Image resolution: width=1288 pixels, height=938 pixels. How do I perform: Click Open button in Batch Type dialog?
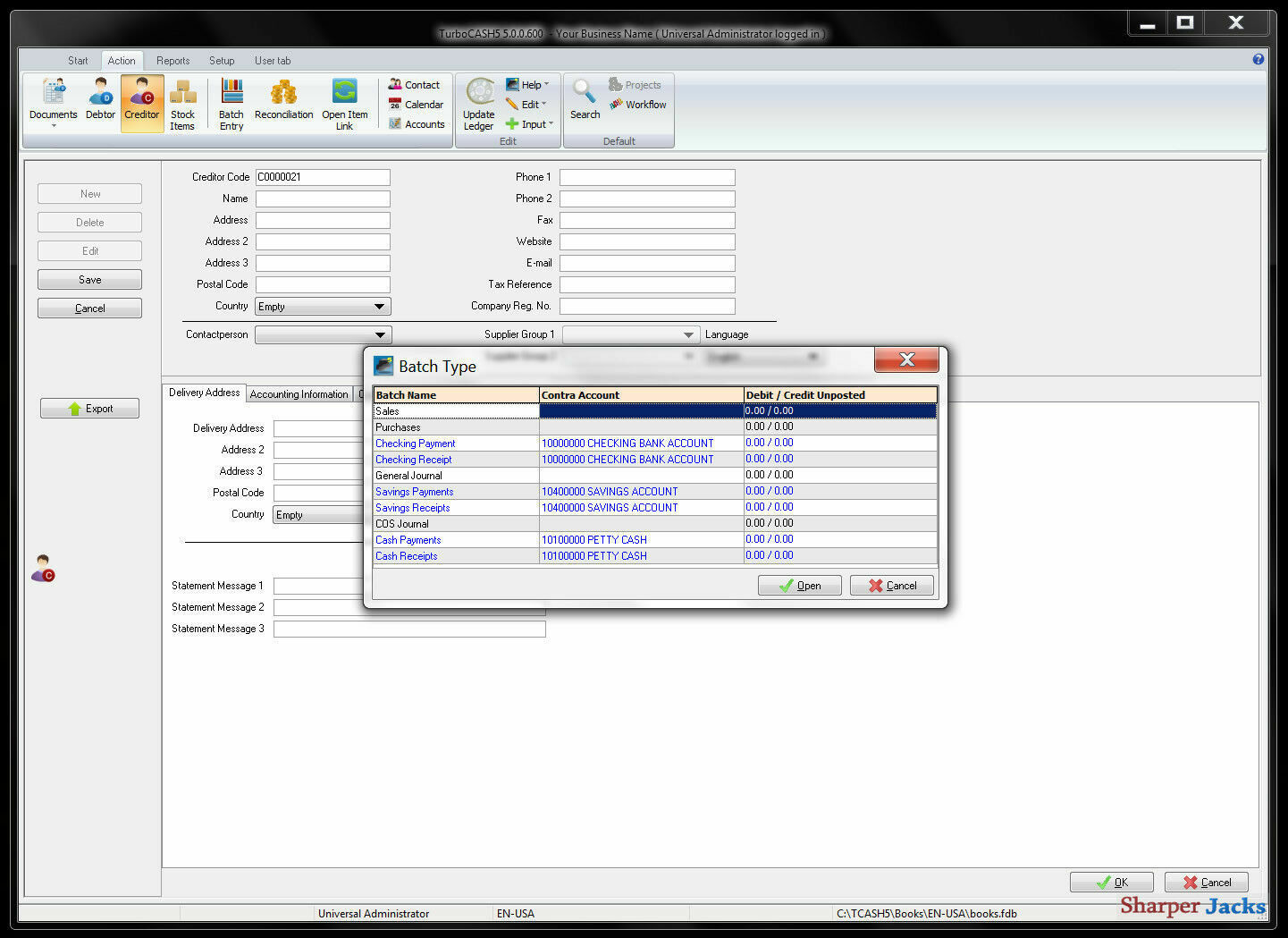coord(800,586)
